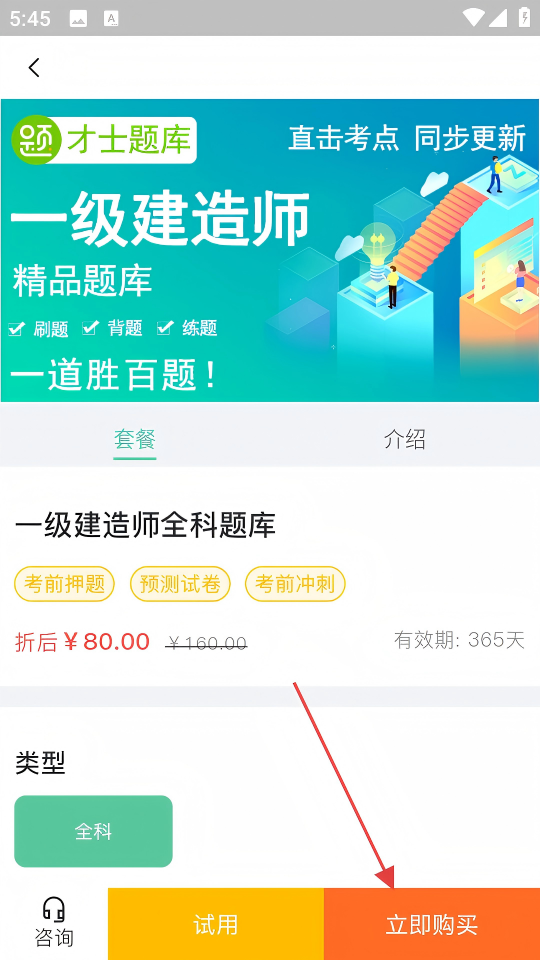Tap the 考前押题 tag
The width and height of the screenshot is (540, 960).
[x=64, y=584]
